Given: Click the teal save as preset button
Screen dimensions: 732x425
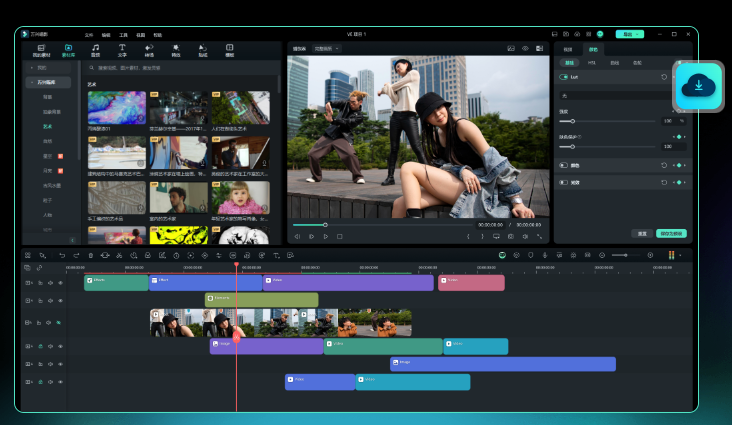Looking at the screenshot, I should point(671,233).
